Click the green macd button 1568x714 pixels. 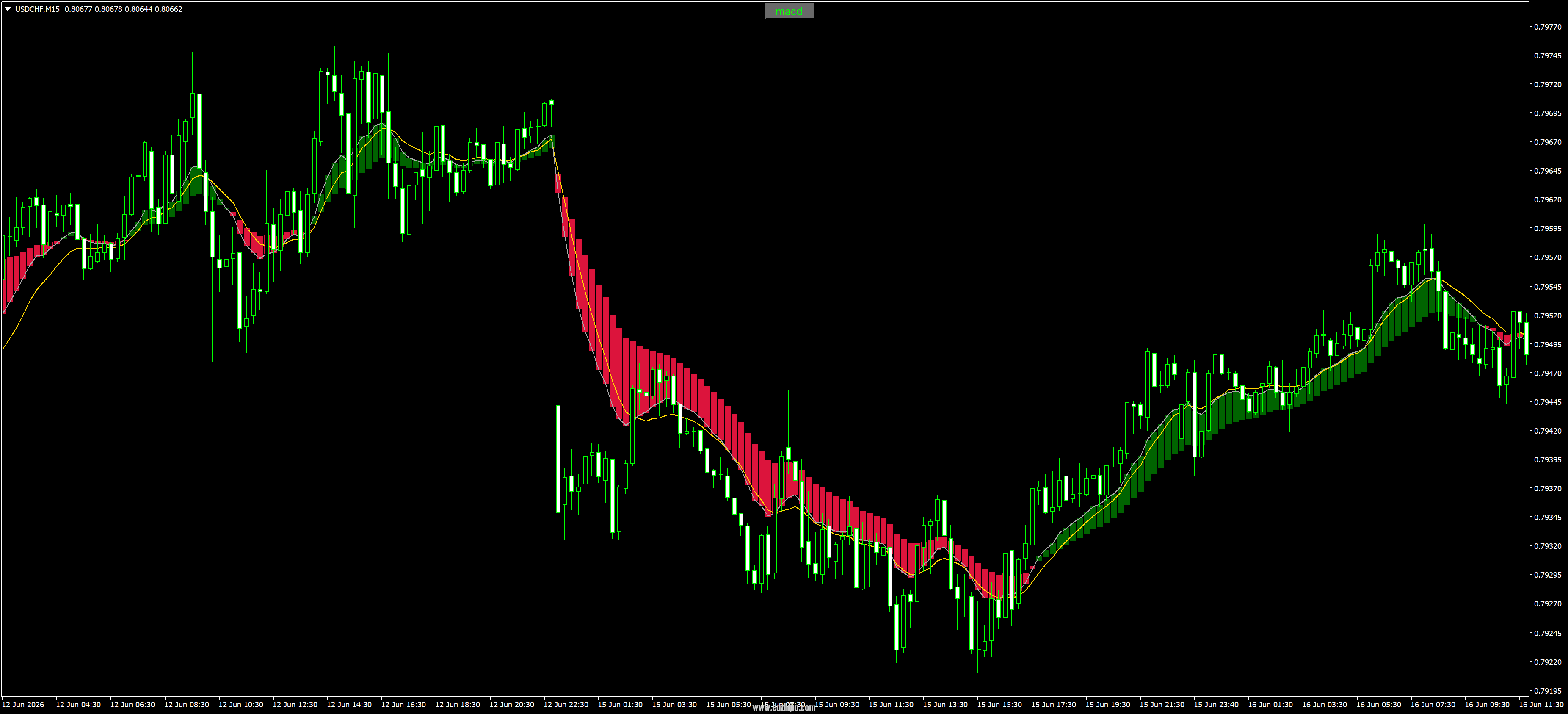(x=789, y=11)
